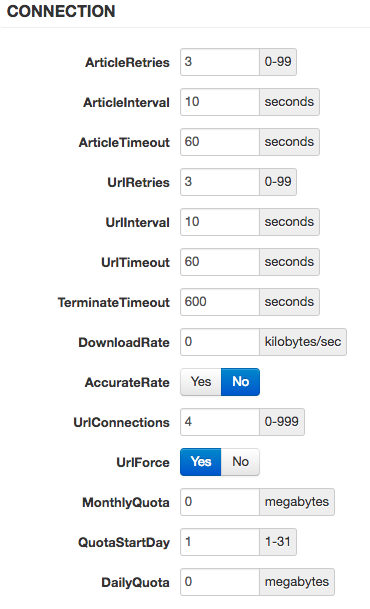Select No for AccurateRate
370x609 pixels.
(x=240, y=382)
